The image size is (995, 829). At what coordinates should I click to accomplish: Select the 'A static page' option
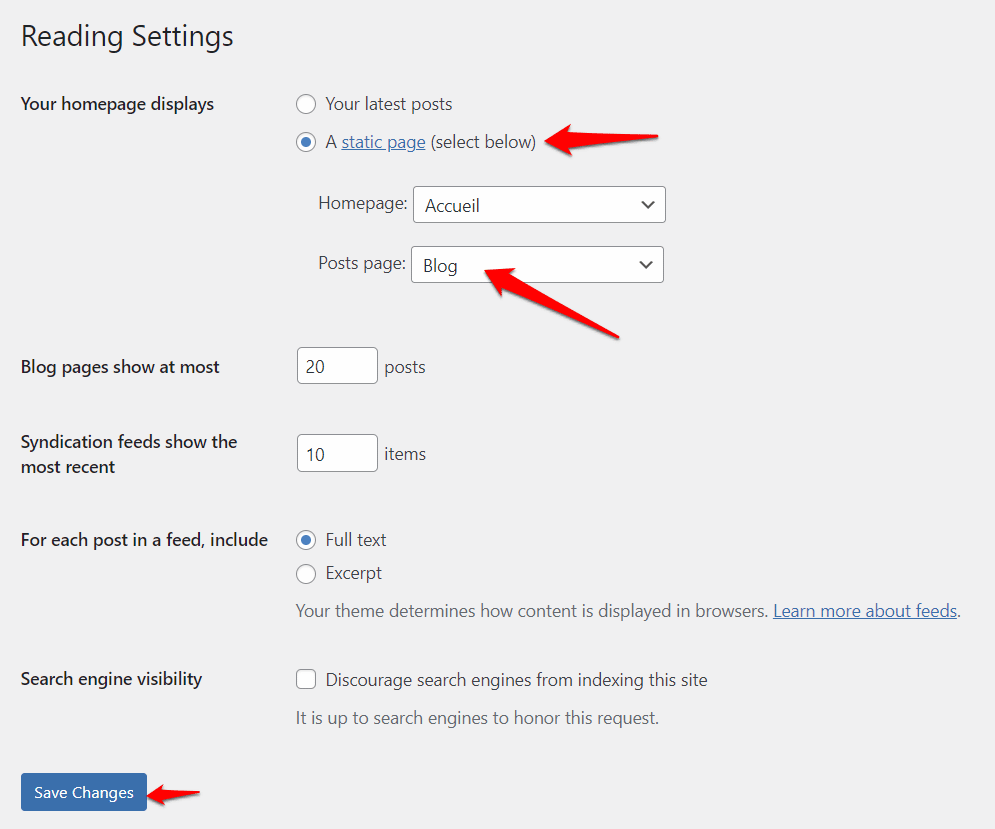(x=306, y=142)
